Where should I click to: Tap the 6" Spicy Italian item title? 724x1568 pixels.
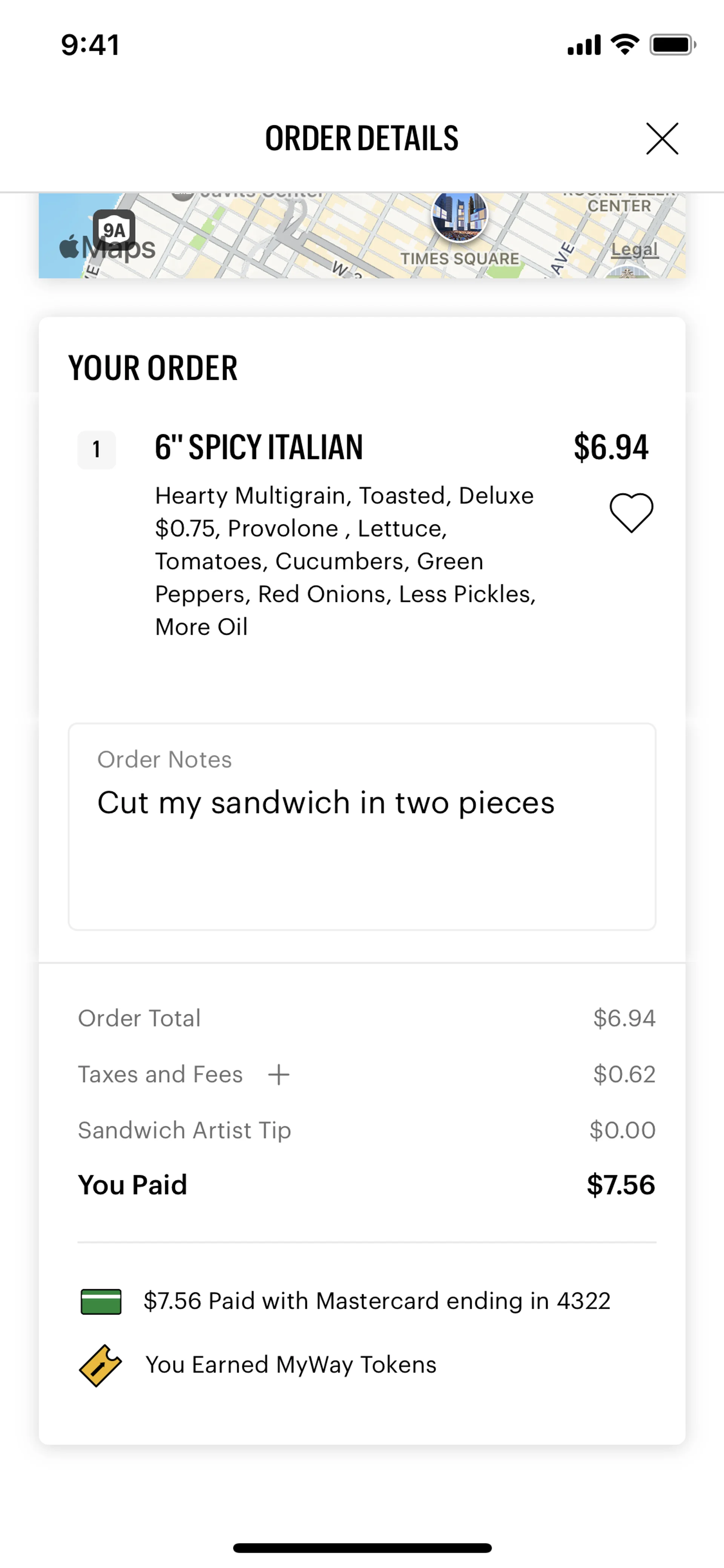click(x=259, y=447)
